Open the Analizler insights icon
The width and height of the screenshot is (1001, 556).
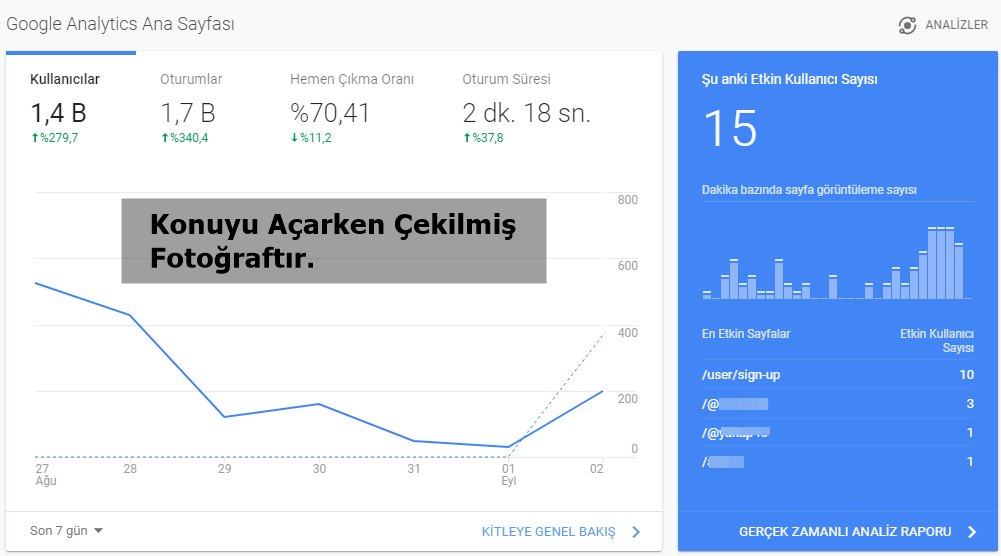point(907,25)
